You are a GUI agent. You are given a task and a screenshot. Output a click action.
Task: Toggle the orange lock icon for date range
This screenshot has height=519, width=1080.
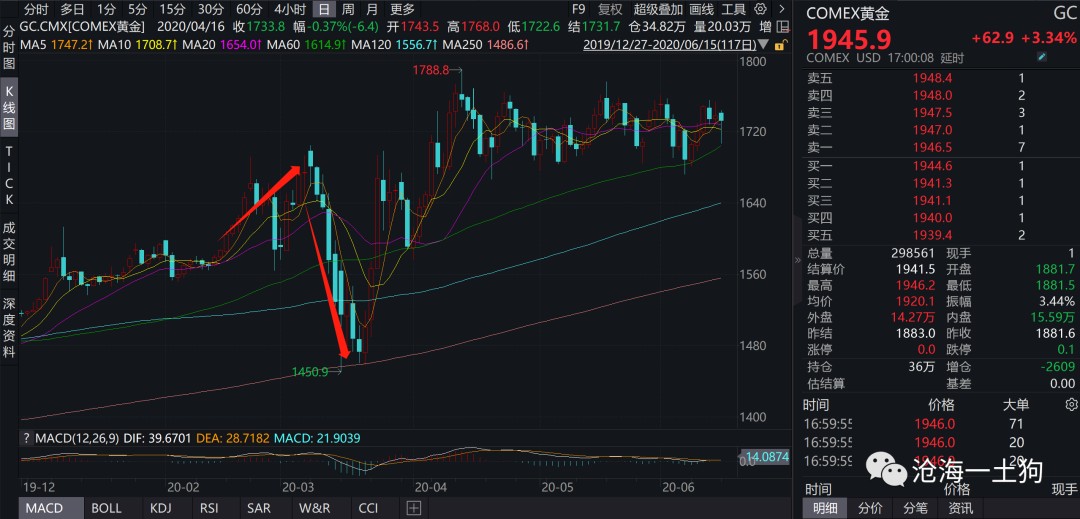[779, 45]
